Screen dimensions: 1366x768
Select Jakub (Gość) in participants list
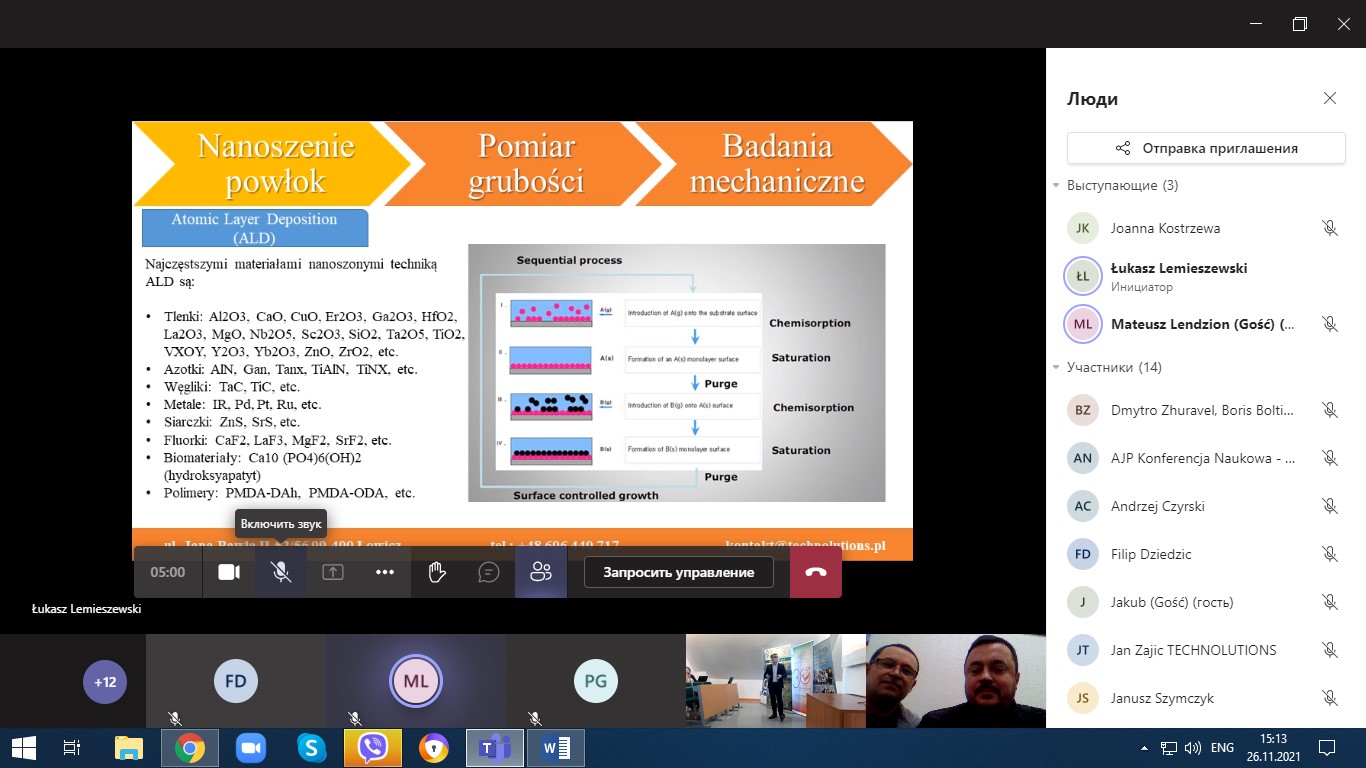tap(1206, 602)
